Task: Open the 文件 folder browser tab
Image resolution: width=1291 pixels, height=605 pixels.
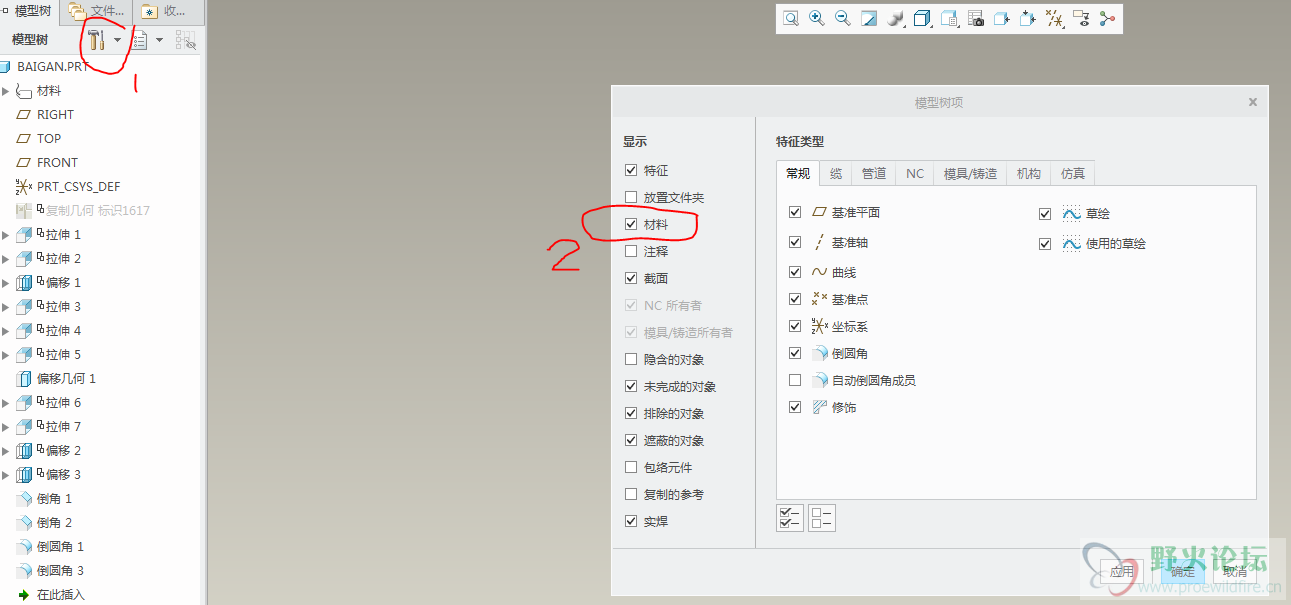Action: click(96, 11)
